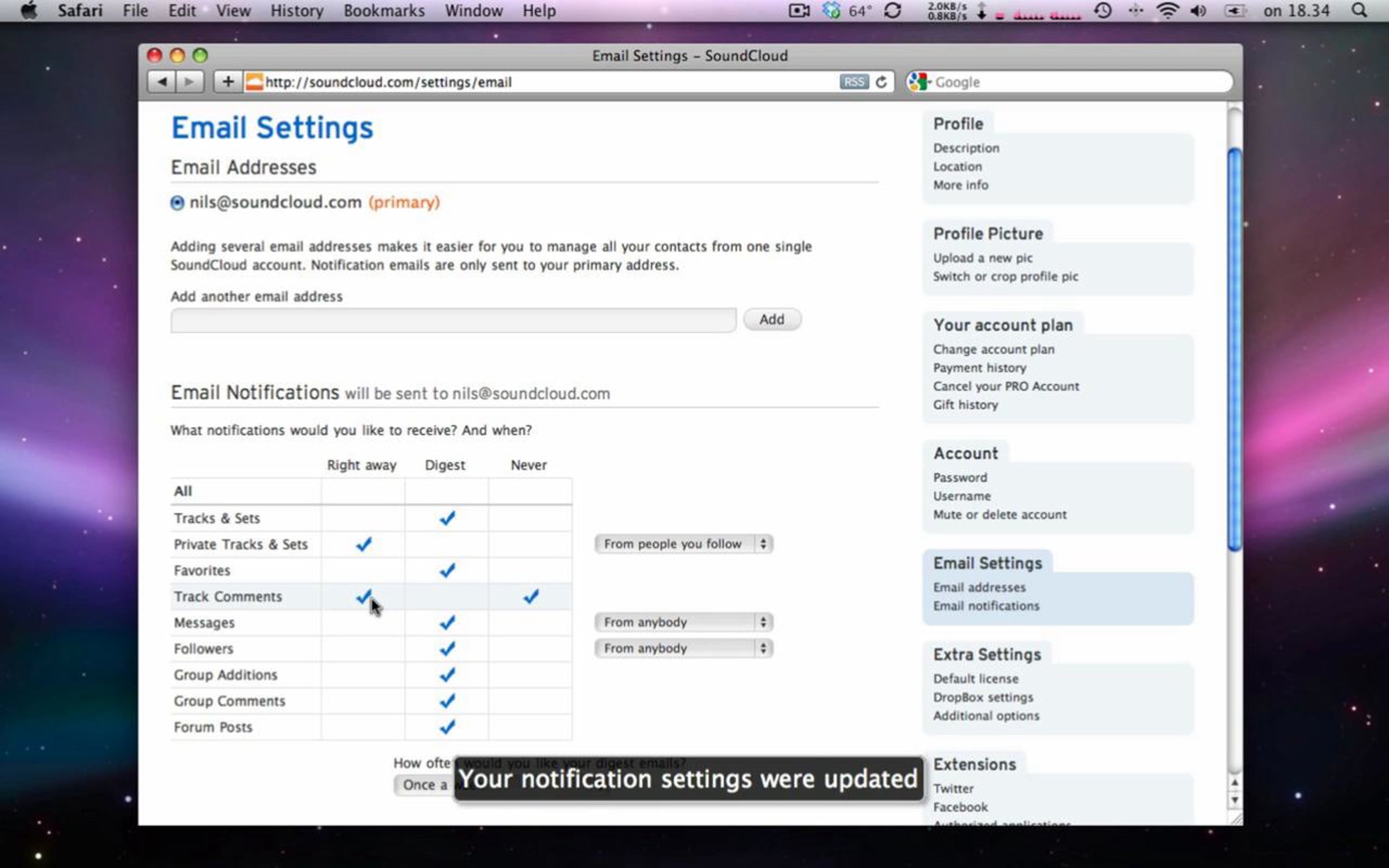The image size is (1389, 868).
Task: Open the Messages 'From anybody' dropdown
Action: click(x=684, y=622)
